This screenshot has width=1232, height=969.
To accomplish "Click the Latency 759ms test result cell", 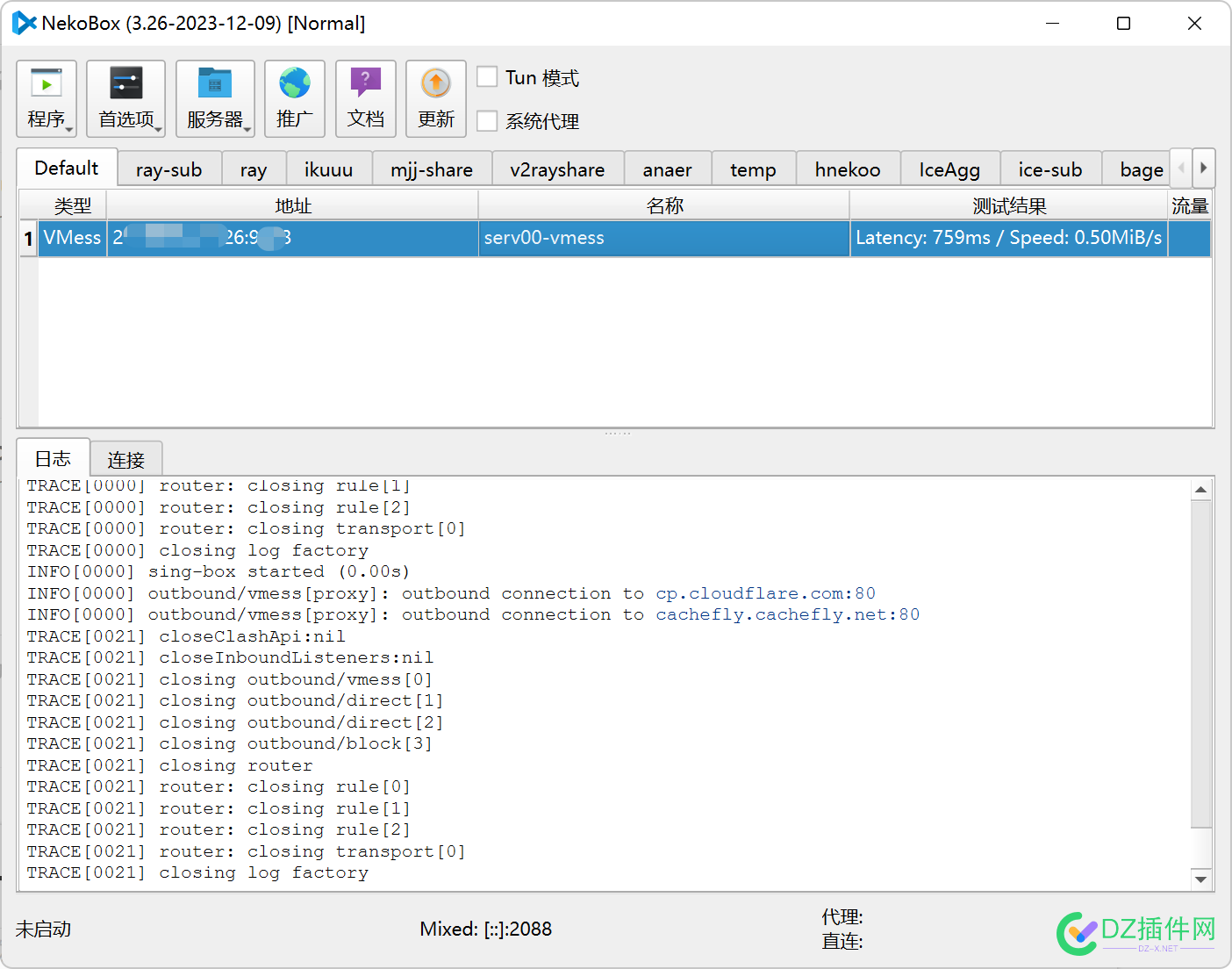I will click(x=1009, y=238).
